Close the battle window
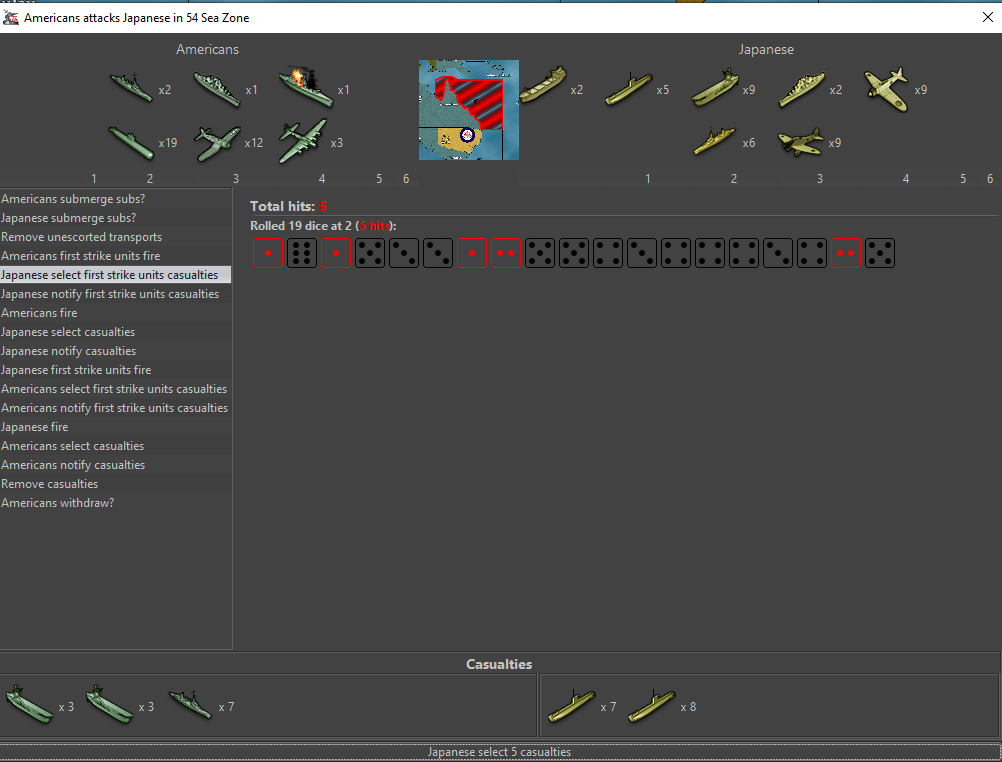This screenshot has width=1002, height=762. [987, 17]
